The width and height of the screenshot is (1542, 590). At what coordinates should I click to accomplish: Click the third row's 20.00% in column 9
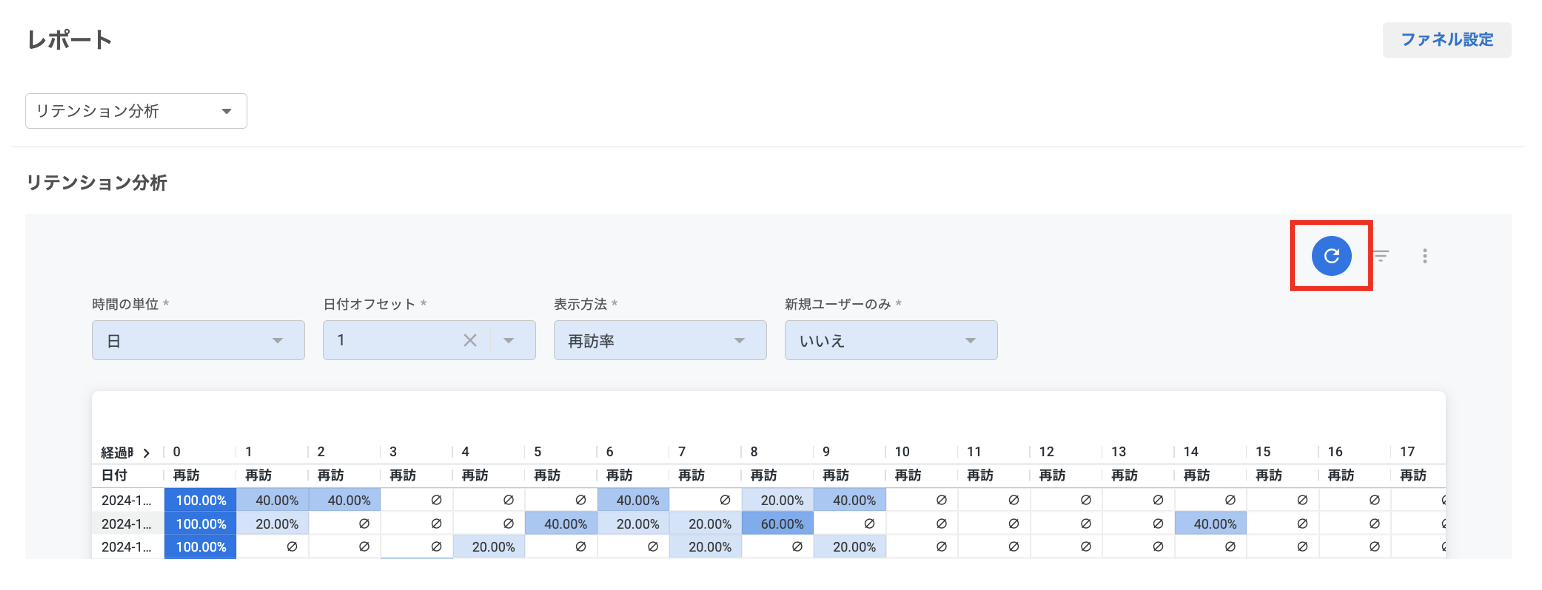point(850,547)
